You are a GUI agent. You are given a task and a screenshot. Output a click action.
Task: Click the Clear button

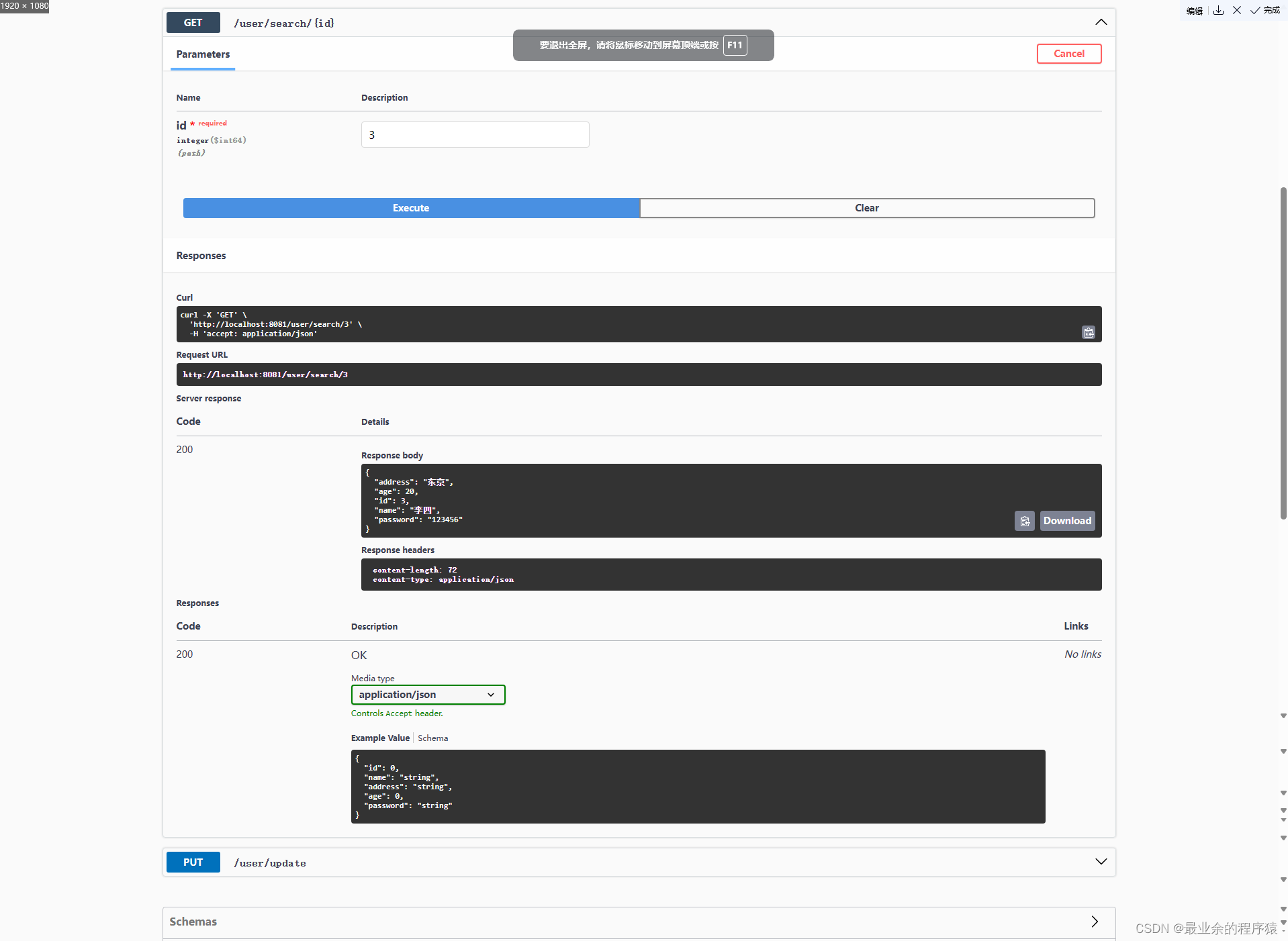tap(867, 208)
